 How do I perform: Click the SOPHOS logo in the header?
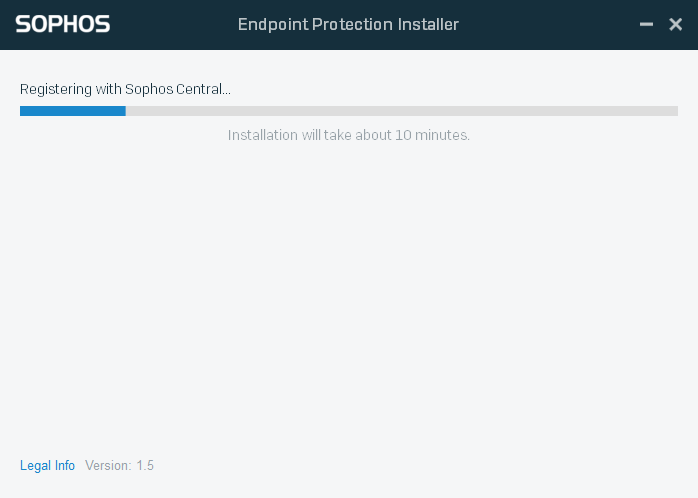coord(62,24)
